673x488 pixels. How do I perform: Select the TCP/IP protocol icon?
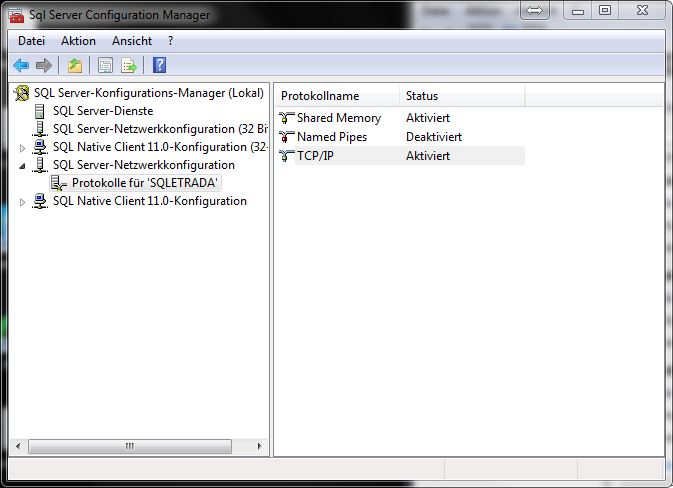point(288,156)
